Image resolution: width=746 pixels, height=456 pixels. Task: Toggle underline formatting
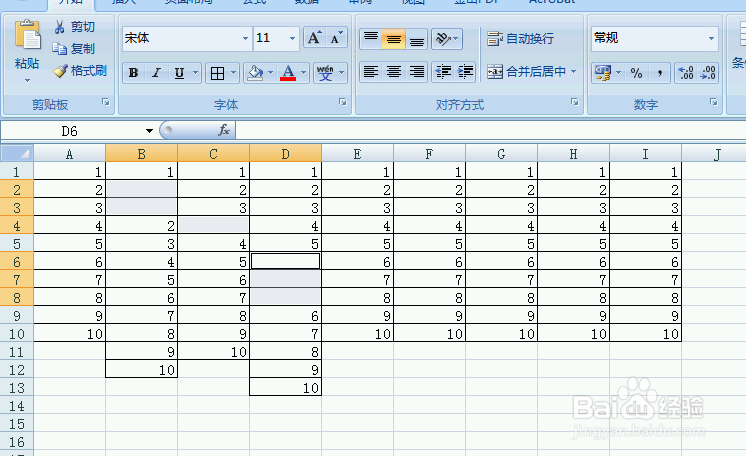(x=179, y=73)
